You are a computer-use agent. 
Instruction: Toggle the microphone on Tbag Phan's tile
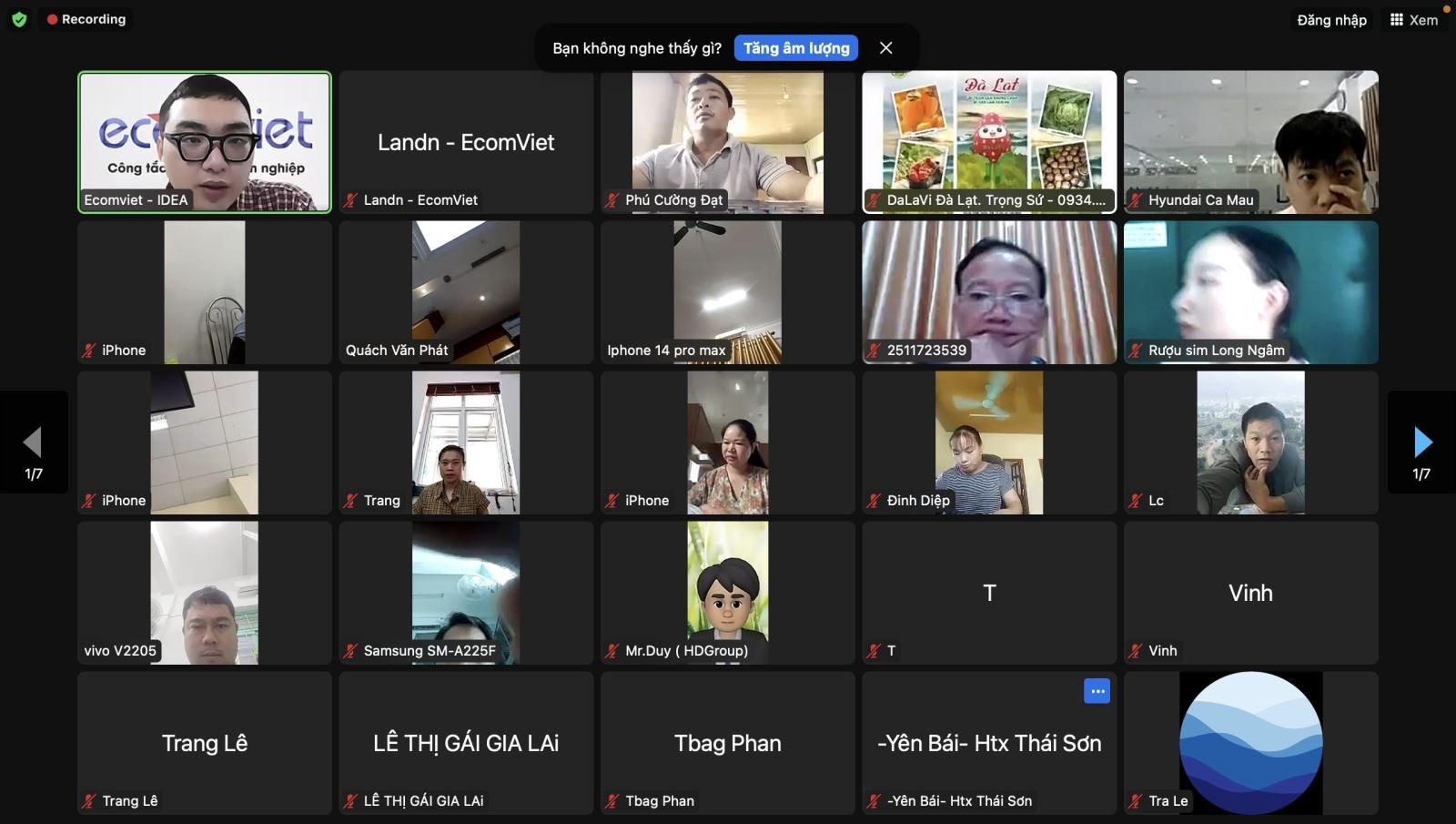[612, 800]
